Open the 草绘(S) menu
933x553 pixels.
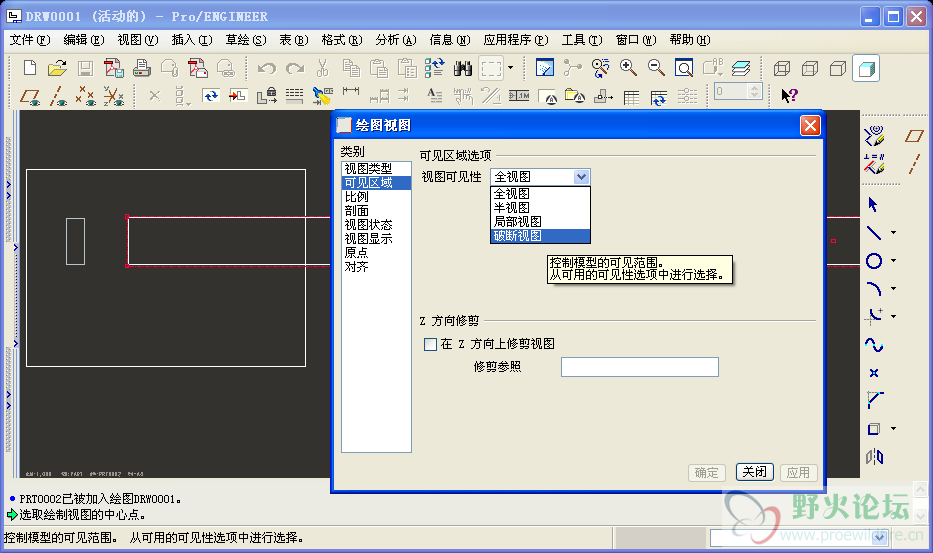pyautogui.click(x=246, y=40)
